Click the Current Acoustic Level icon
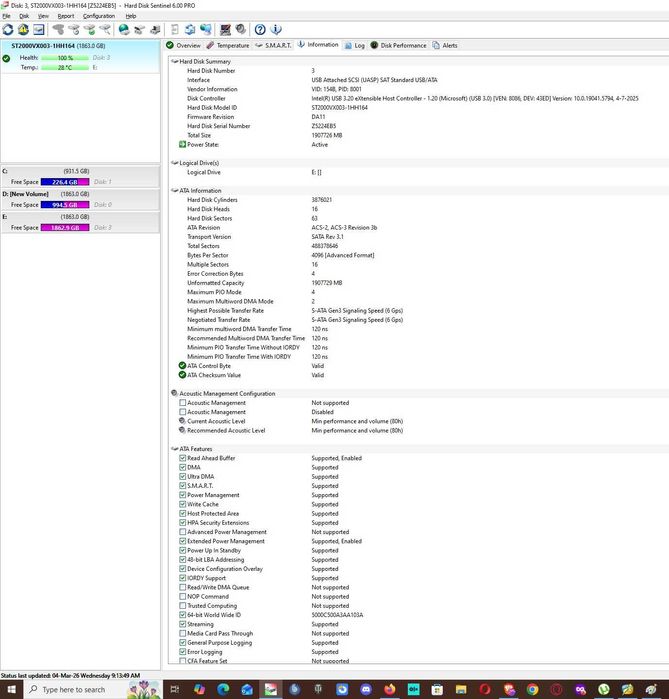 pos(182,421)
